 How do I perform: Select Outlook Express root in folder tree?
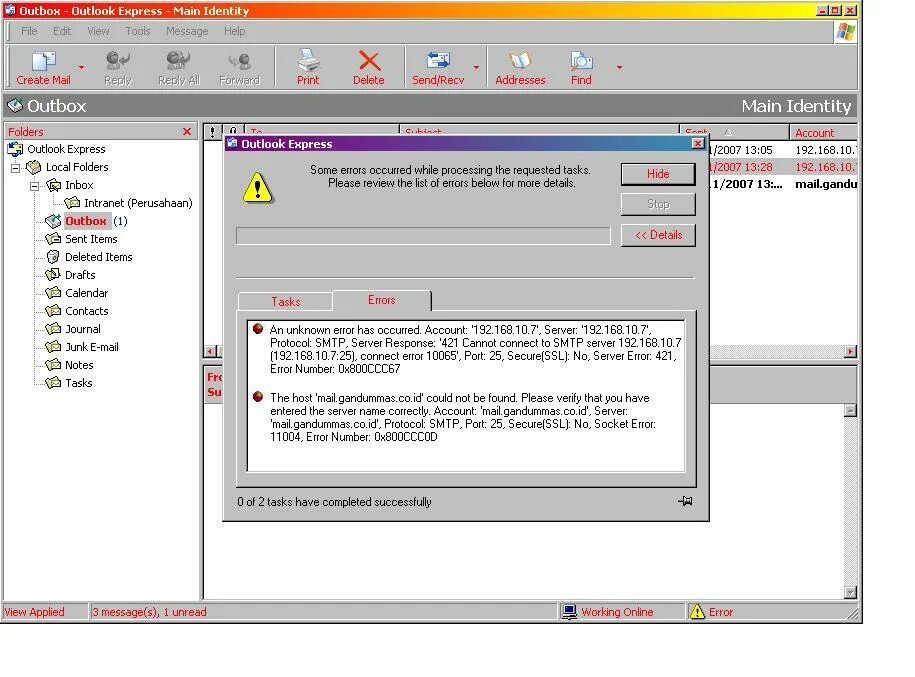[x=57, y=149]
